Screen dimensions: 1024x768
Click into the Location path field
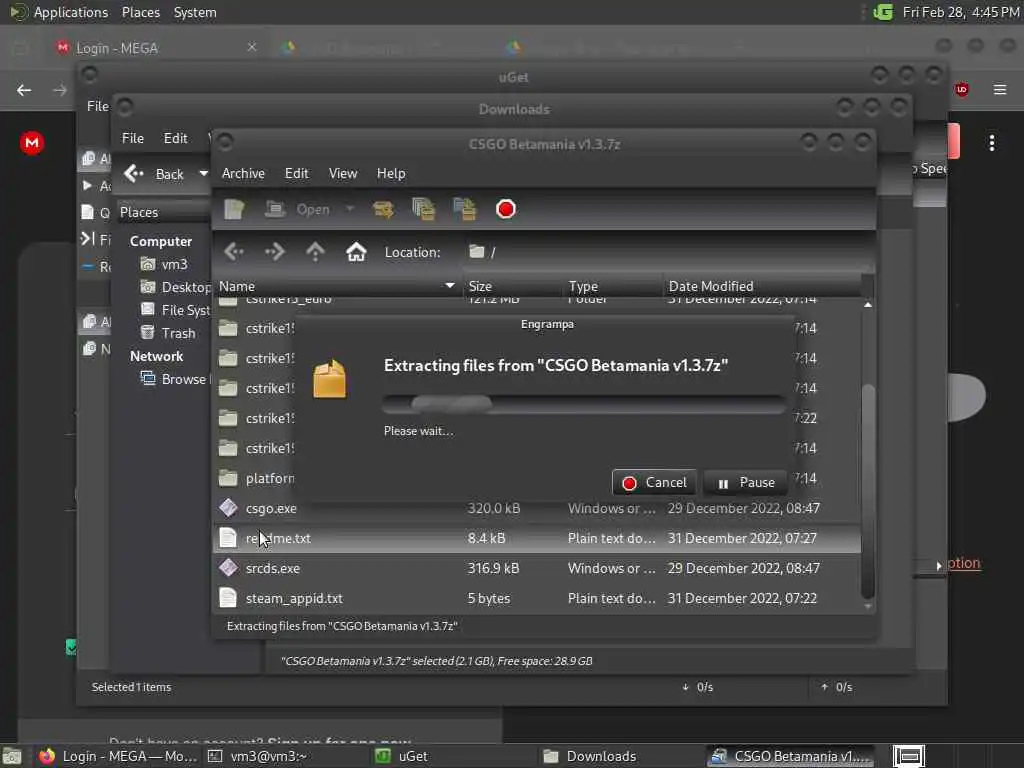click(x=667, y=252)
